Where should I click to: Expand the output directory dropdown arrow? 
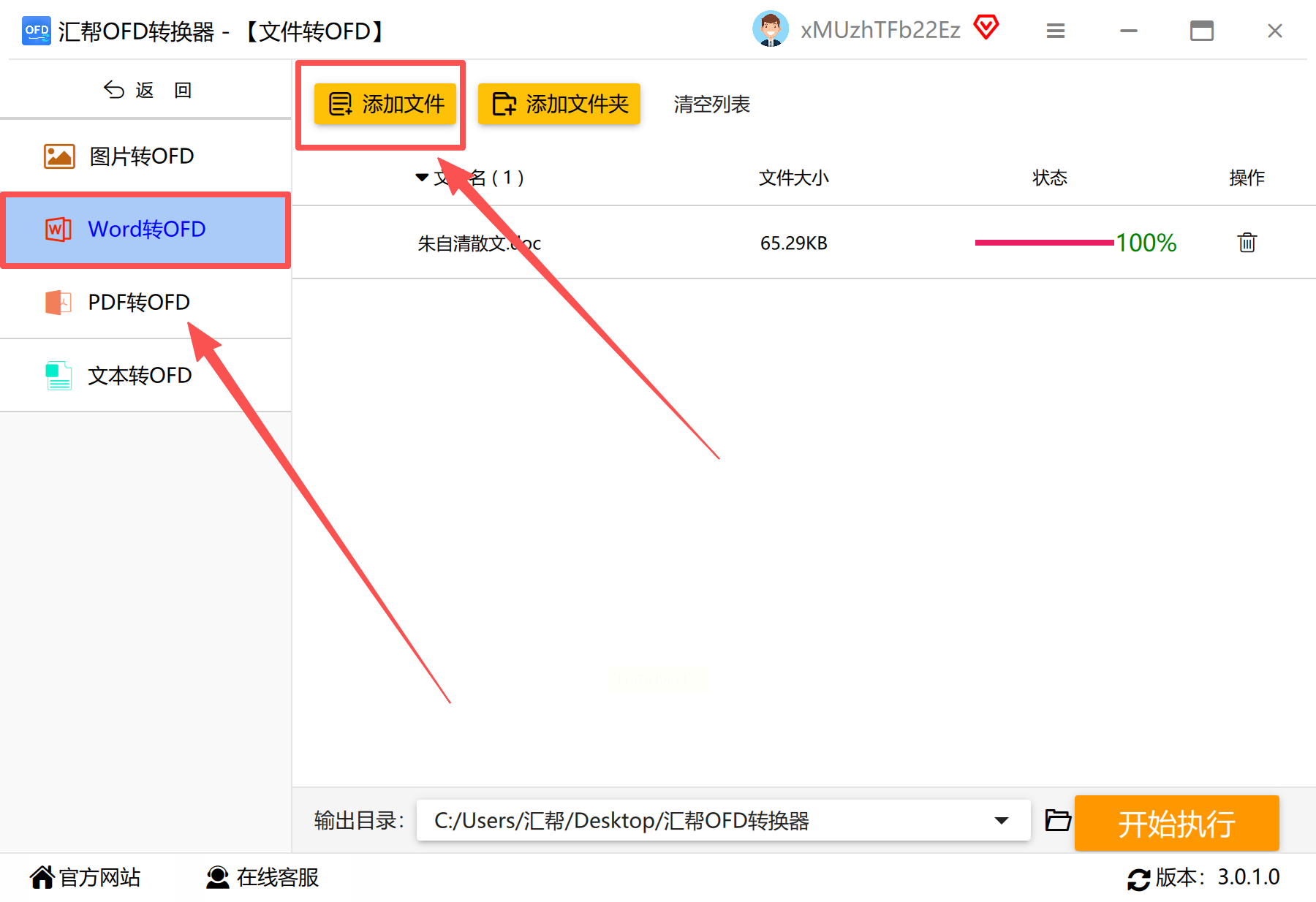pyautogui.click(x=1002, y=820)
